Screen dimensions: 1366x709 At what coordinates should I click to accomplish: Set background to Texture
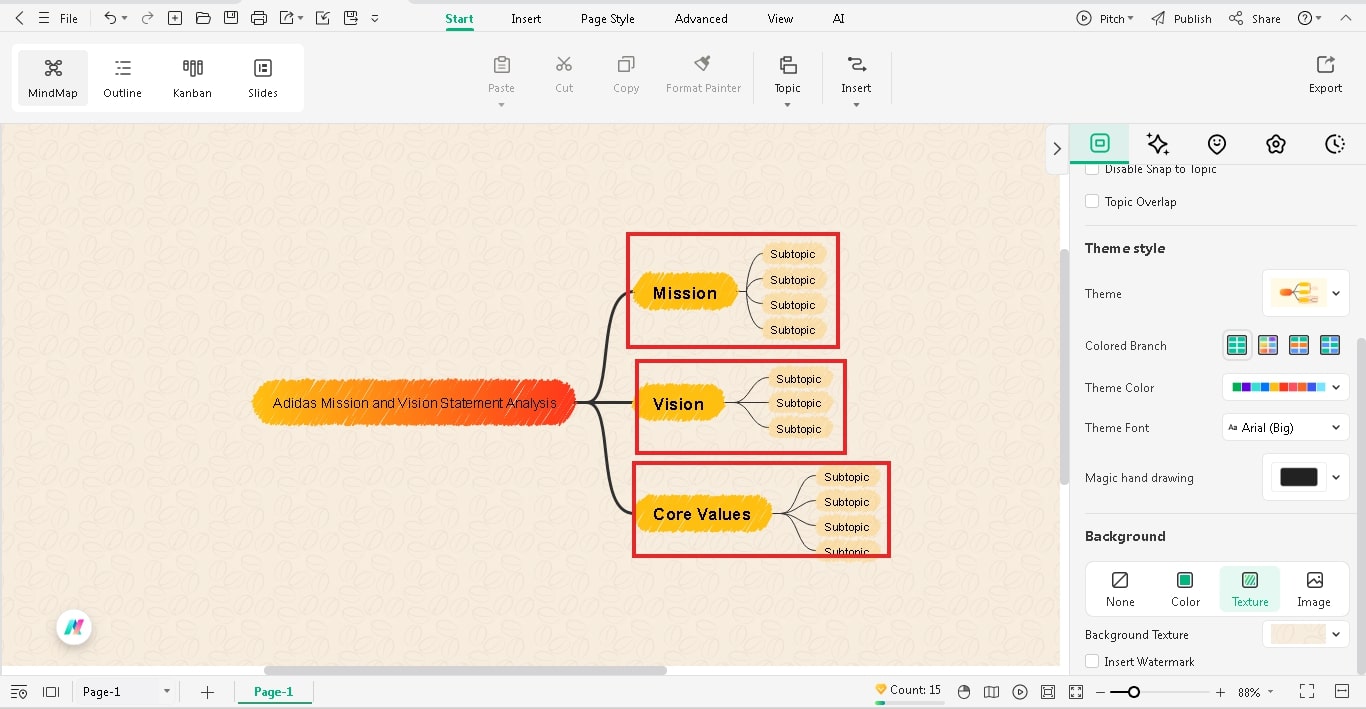click(x=1250, y=589)
